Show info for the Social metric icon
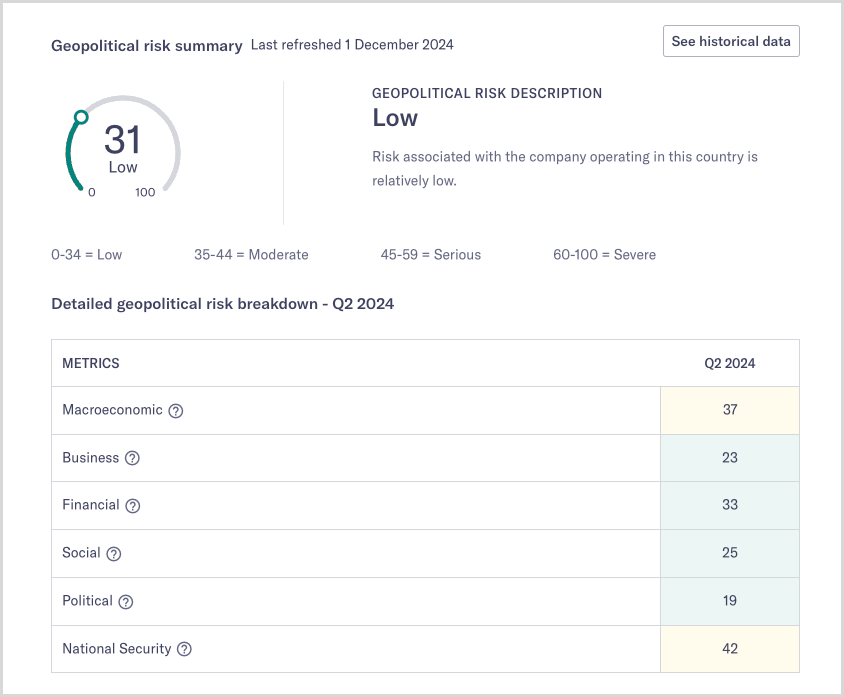This screenshot has width=844, height=697. tap(114, 554)
